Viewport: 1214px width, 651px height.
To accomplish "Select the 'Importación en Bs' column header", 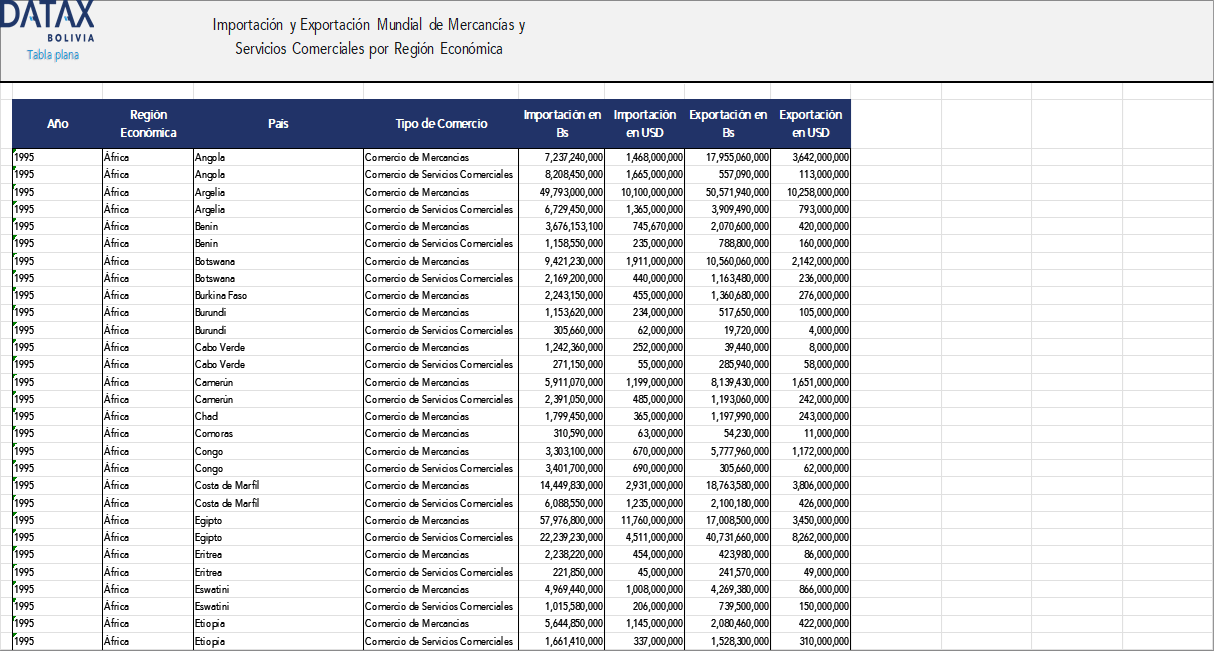I will 562,123.
